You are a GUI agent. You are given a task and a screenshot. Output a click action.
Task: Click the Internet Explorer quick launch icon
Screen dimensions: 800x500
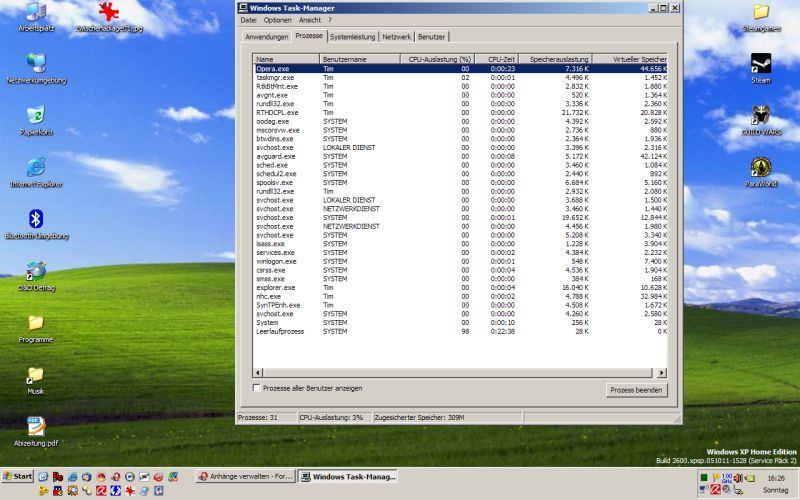point(72,477)
